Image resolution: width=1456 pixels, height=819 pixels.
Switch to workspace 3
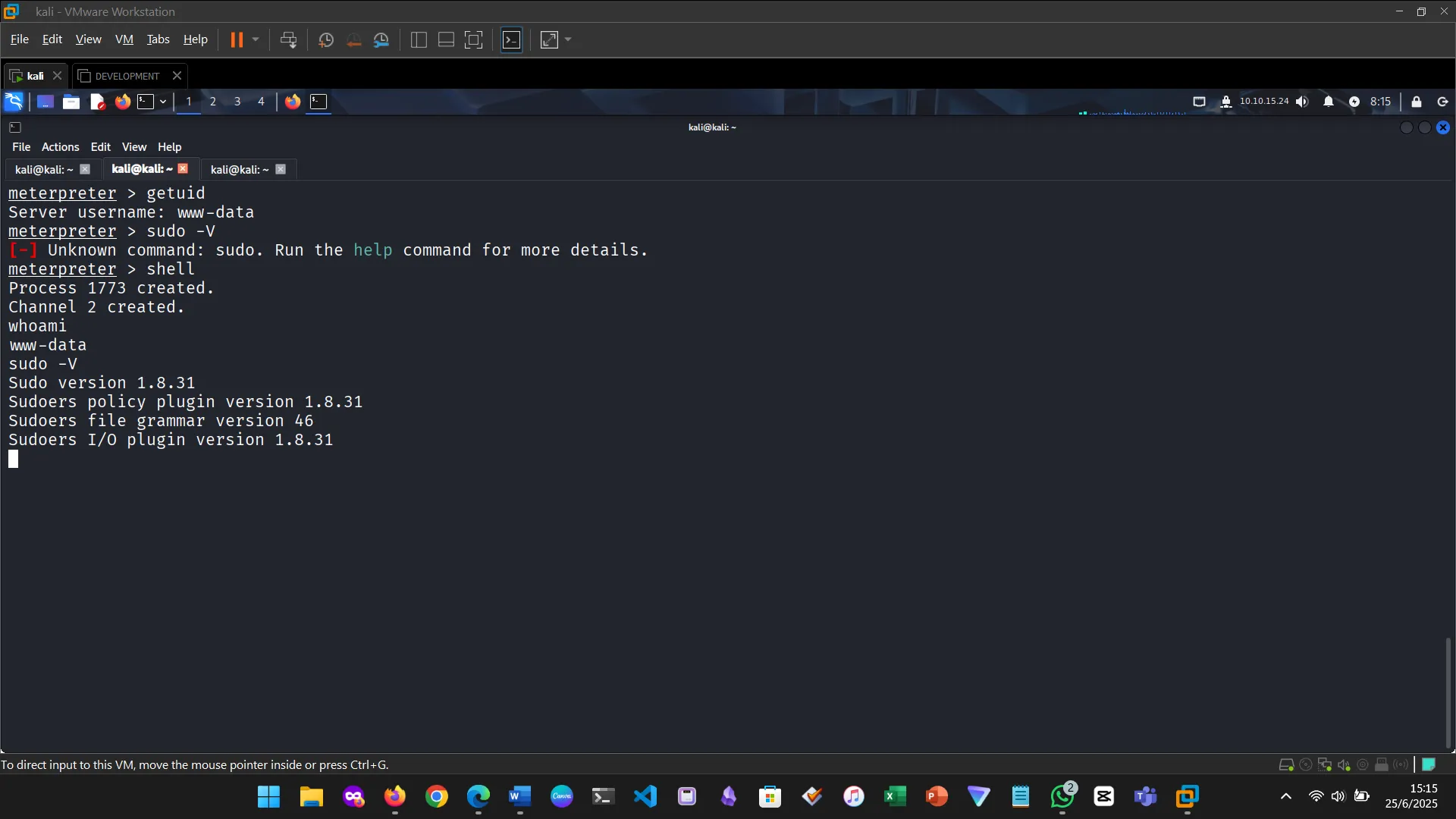pos(237,102)
